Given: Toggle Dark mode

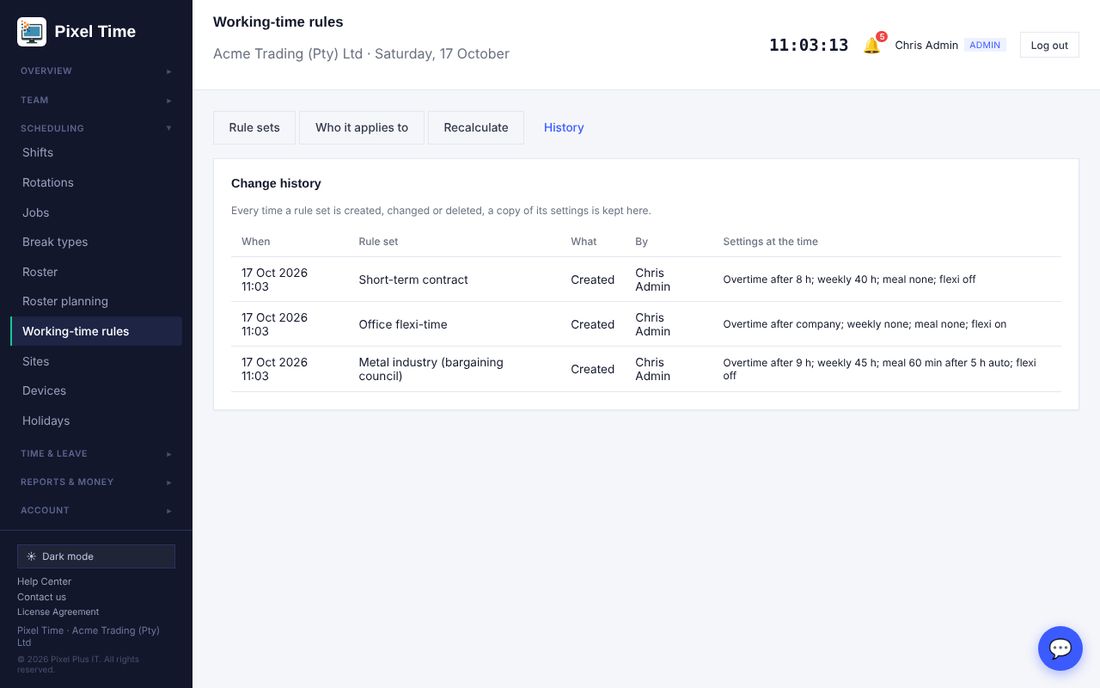Looking at the screenshot, I should pyautogui.click(x=96, y=556).
